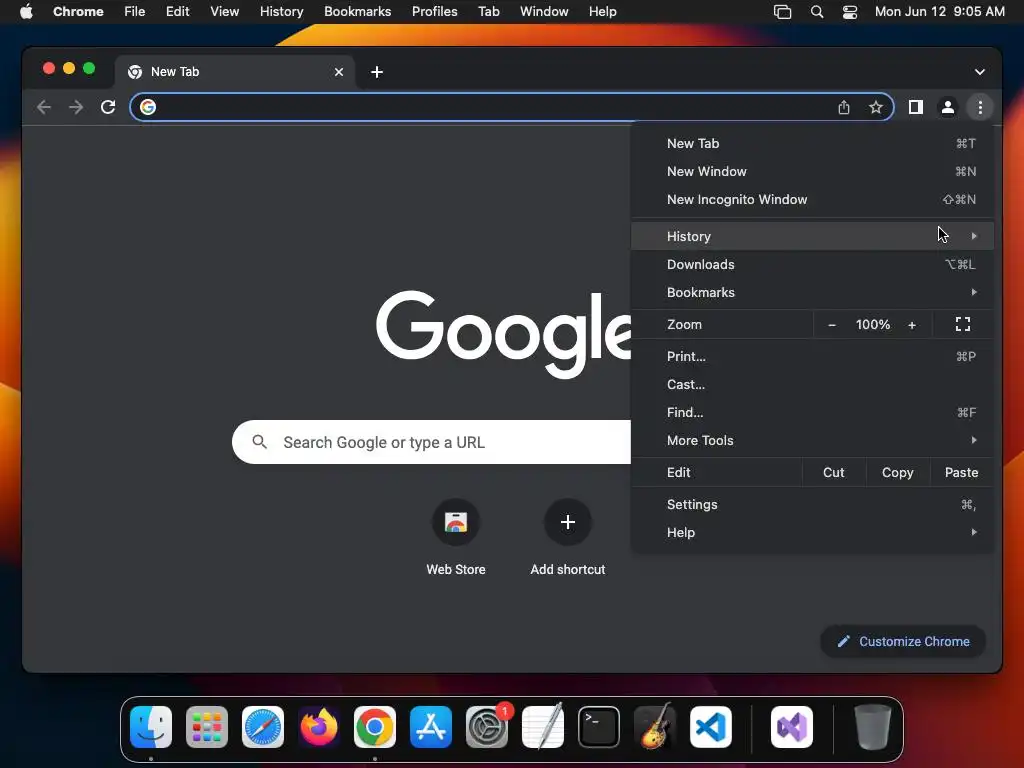The width and height of the screenshot is (1024, 768).
Task: Click the Google search box
Action: point(431,442)
